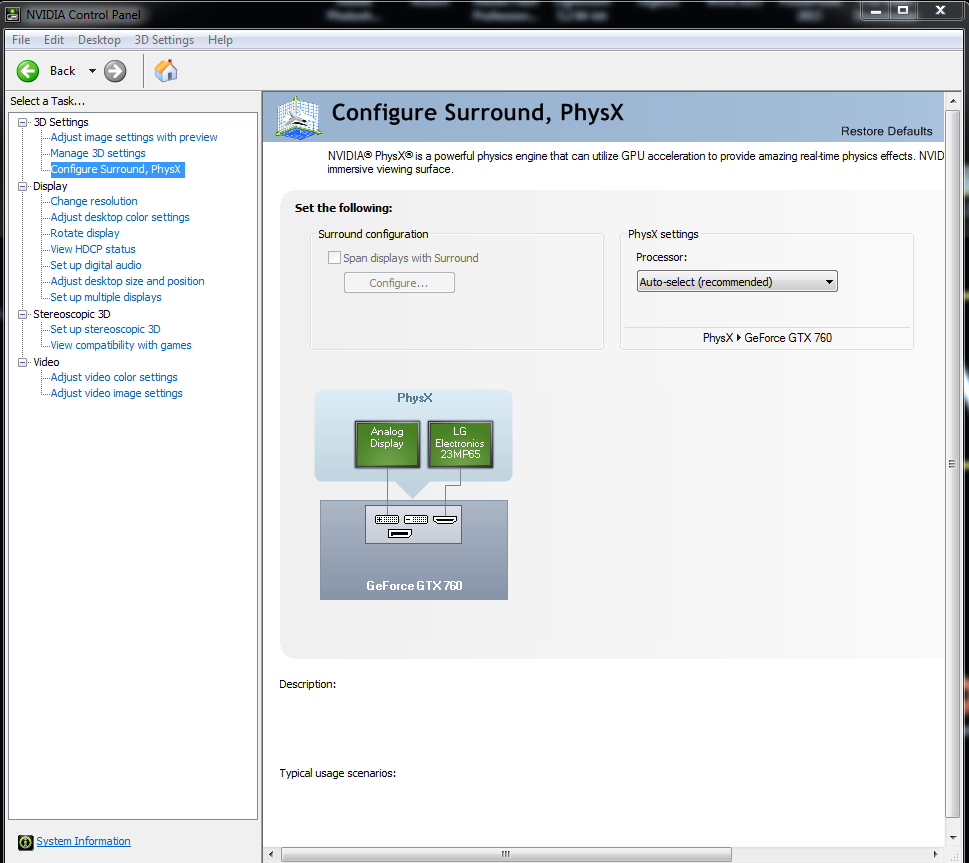Image resolution: width=969 pixels, height=863 pixels.
Task: Click the GeForce GTX 760 card graphic
Action: click(413, 550)
